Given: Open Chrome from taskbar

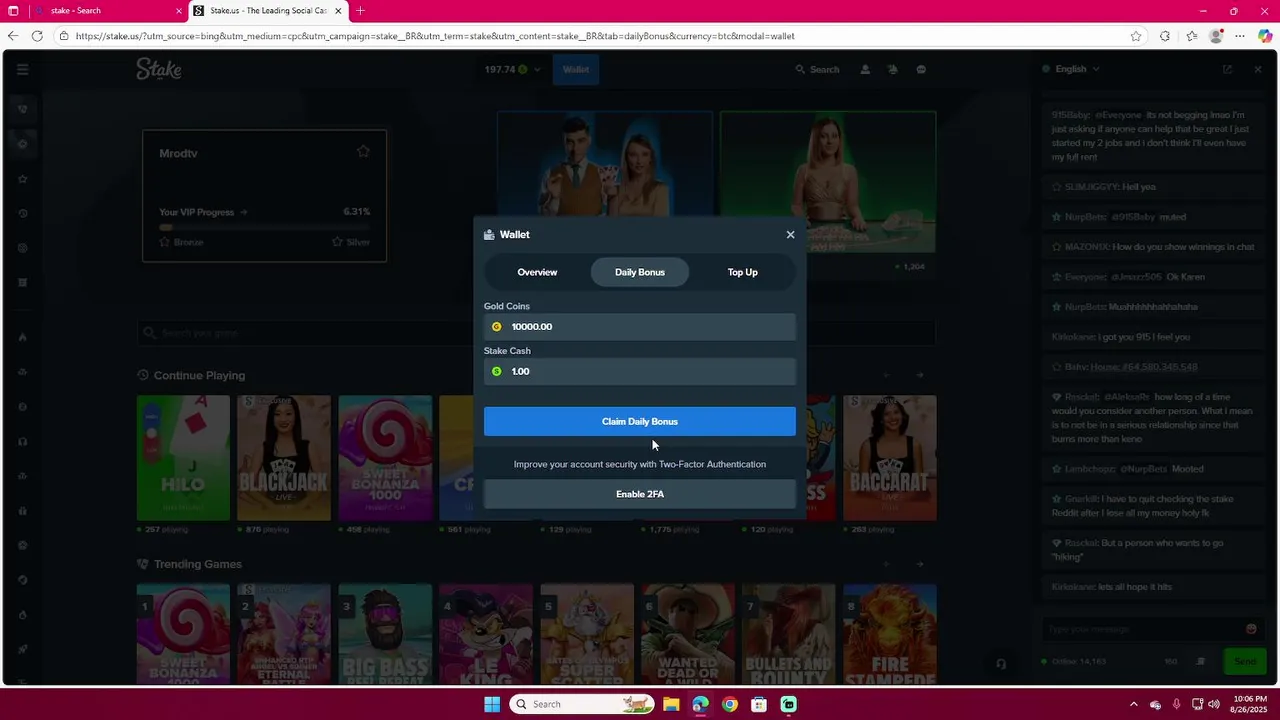Looking at the screenshot, I should coord(730,704).
